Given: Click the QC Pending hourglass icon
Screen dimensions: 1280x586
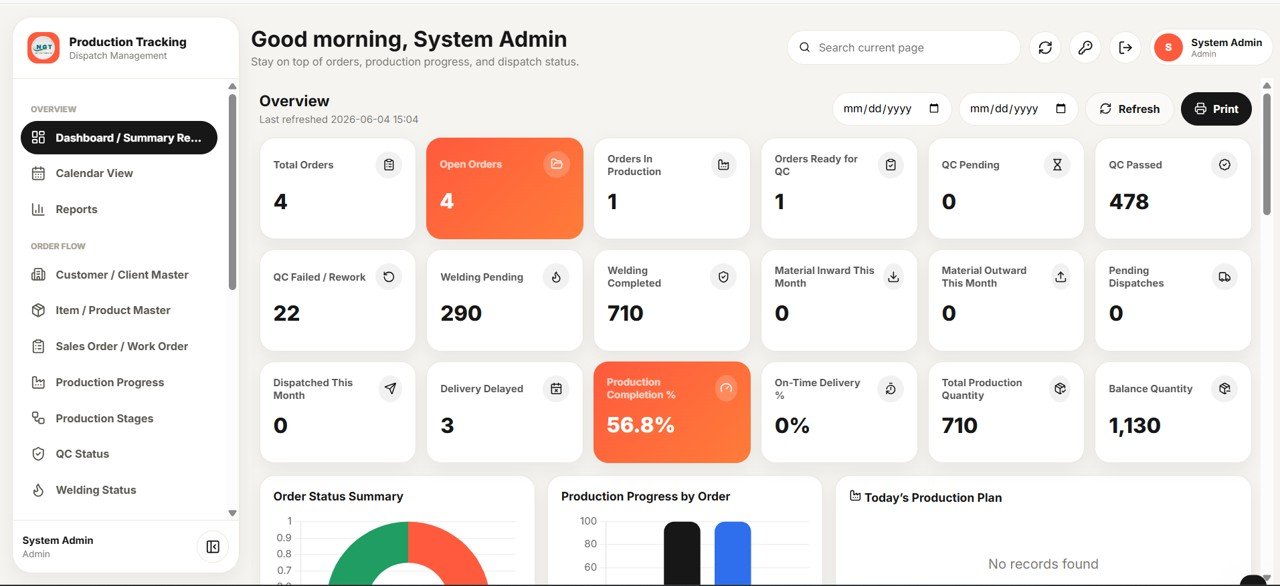Looking at the screenshot, I should coord(1058,165).
